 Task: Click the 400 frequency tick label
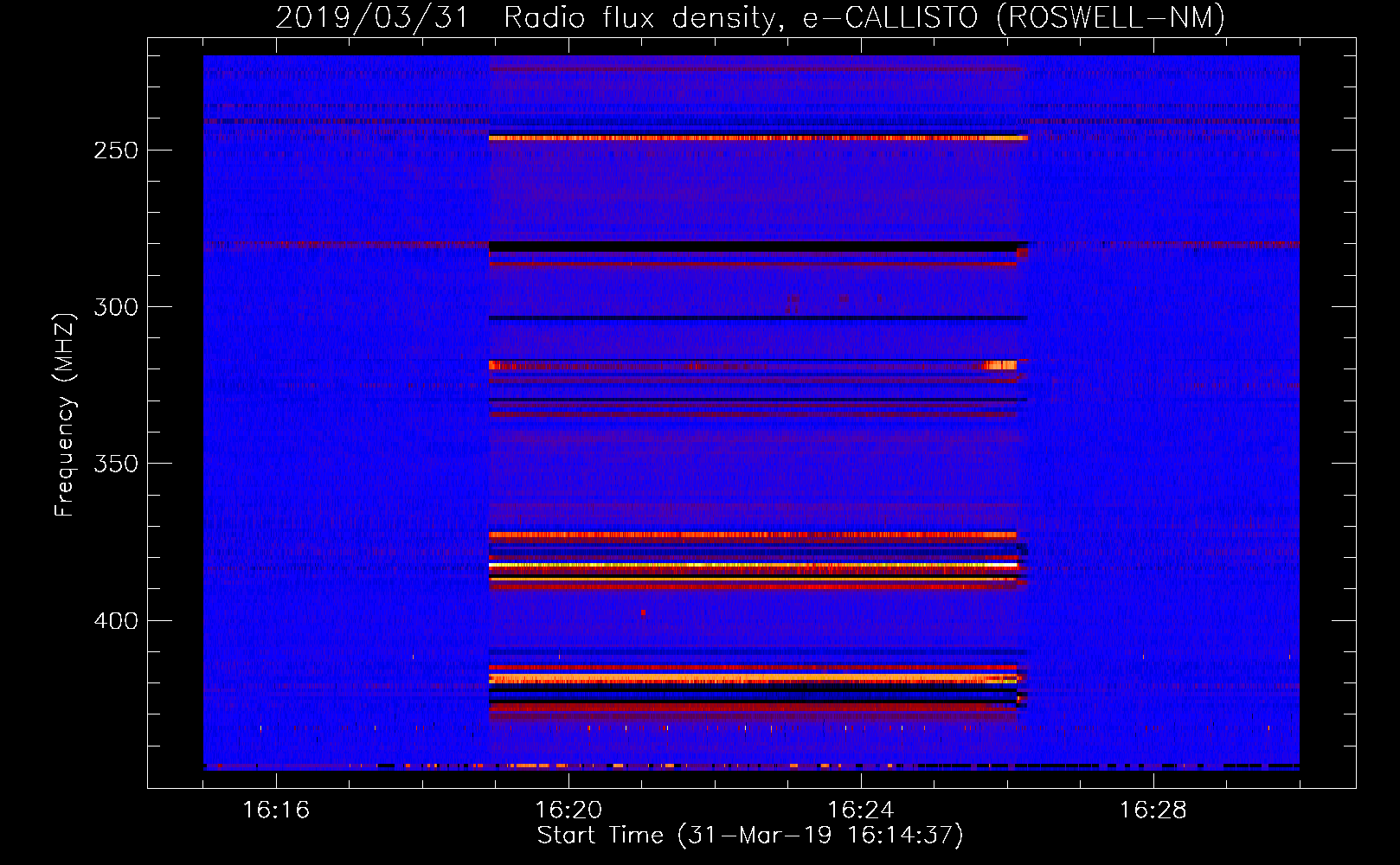pyautogui.click(x=116, y=621)
